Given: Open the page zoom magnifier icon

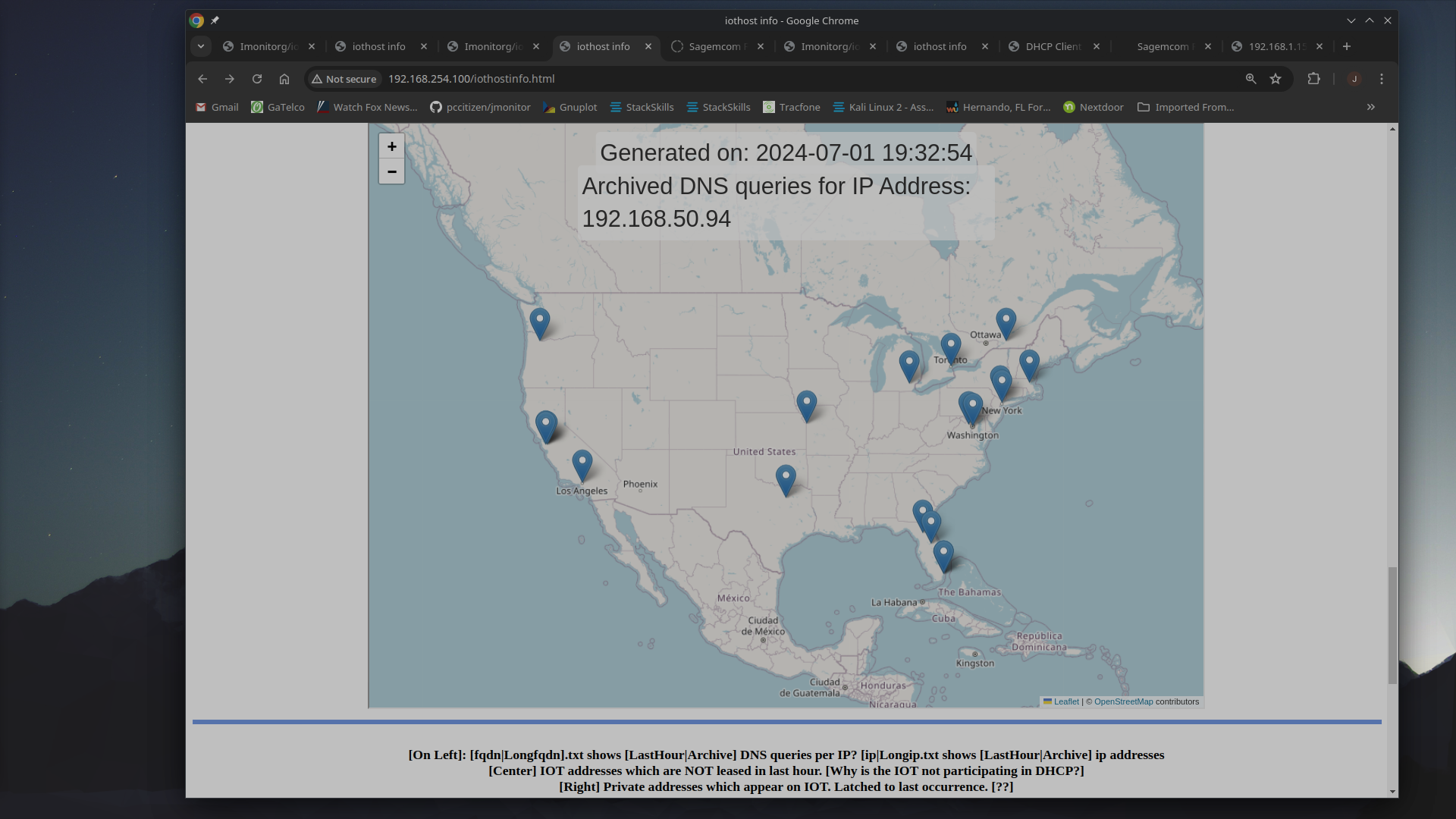Looking at the screenshot, I should 1250,79.
